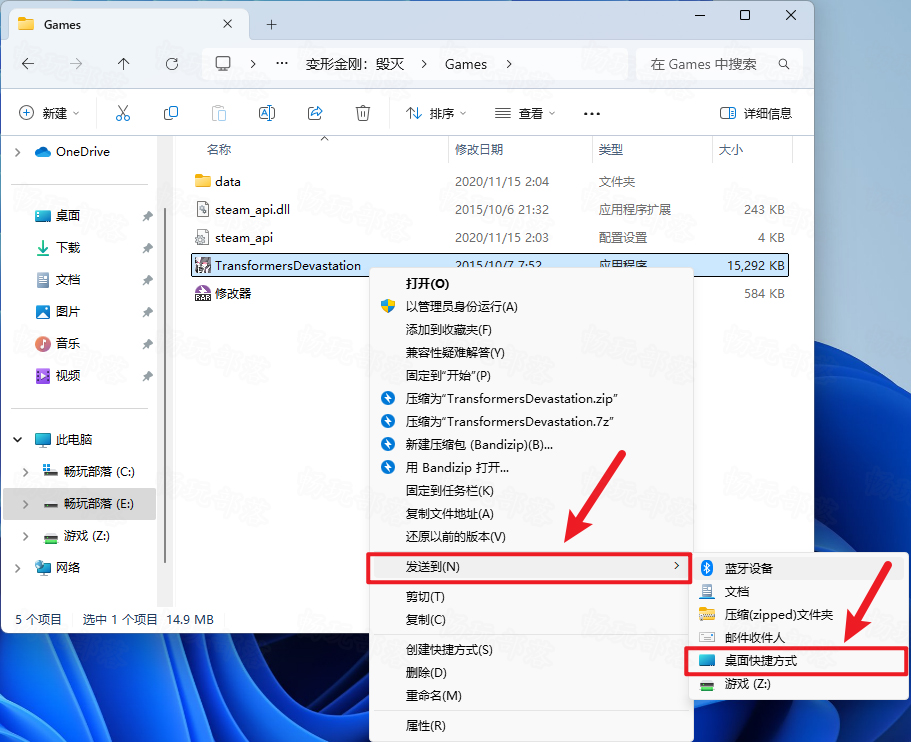911x742 pixels.
Task: Click the 在 Games 中搜索 search box
Action: [x=719, y=64]
